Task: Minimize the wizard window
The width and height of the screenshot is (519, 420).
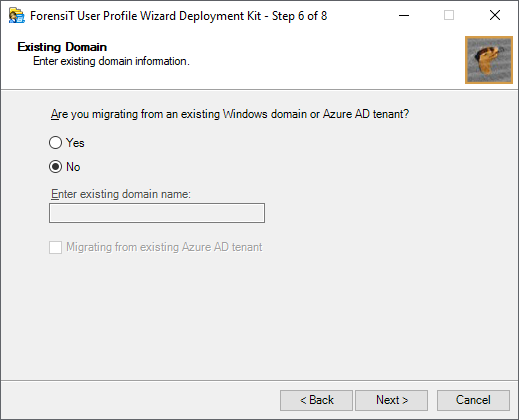Action: [404, 15]
